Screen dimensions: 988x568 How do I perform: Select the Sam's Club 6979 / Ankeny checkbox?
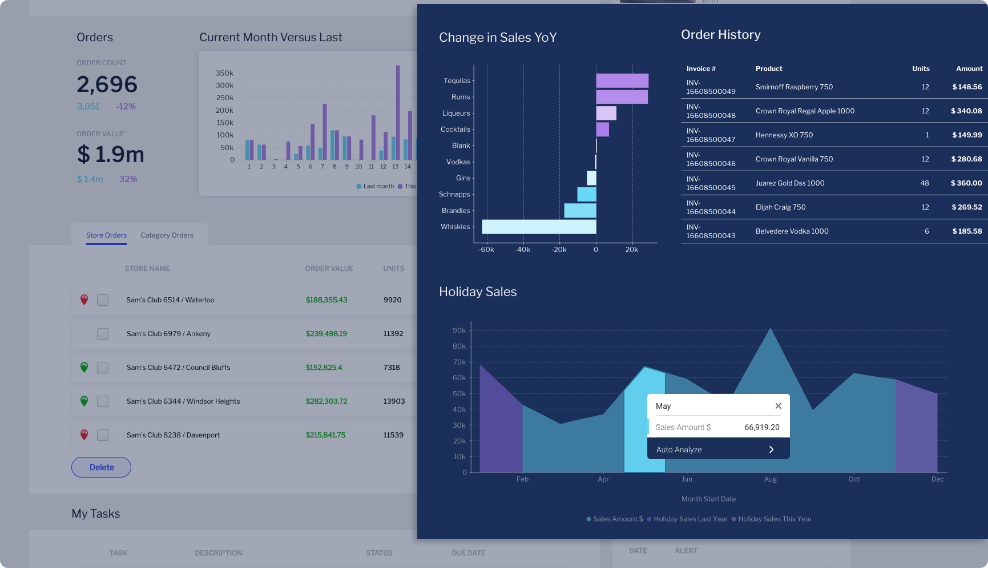point(103,334)
